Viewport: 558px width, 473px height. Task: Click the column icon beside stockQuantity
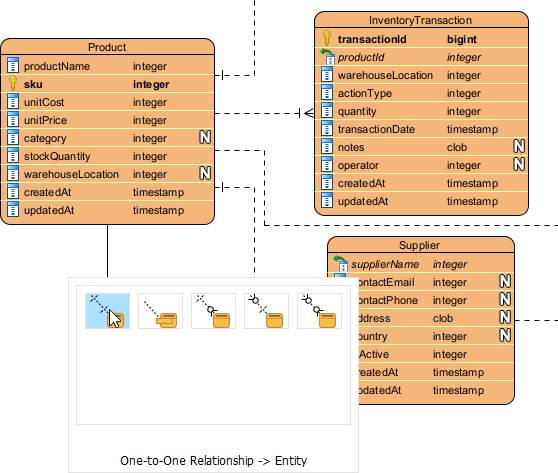pos(13,156)
